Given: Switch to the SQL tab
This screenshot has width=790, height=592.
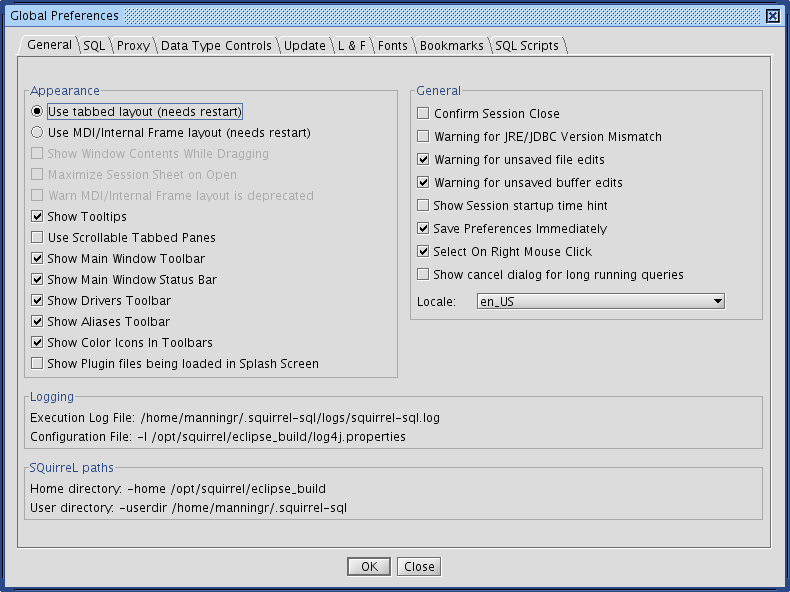Looking at the screenshot, I should click(x=94, y=46).
